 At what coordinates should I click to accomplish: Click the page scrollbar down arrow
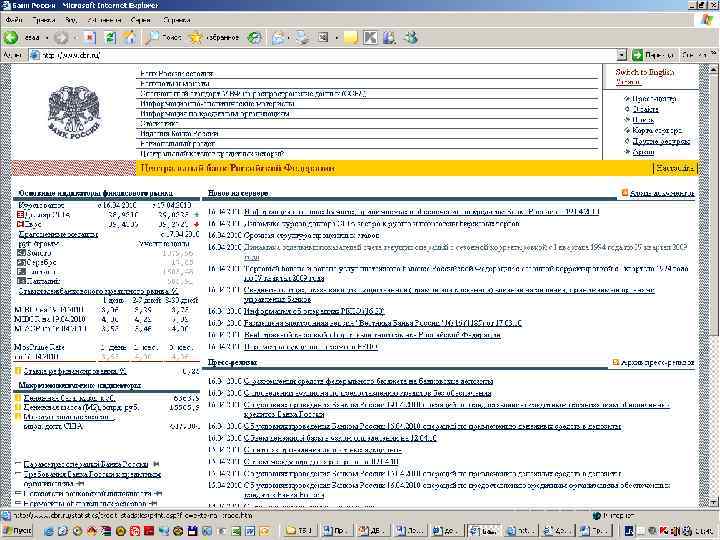click(x=713, y=501)
